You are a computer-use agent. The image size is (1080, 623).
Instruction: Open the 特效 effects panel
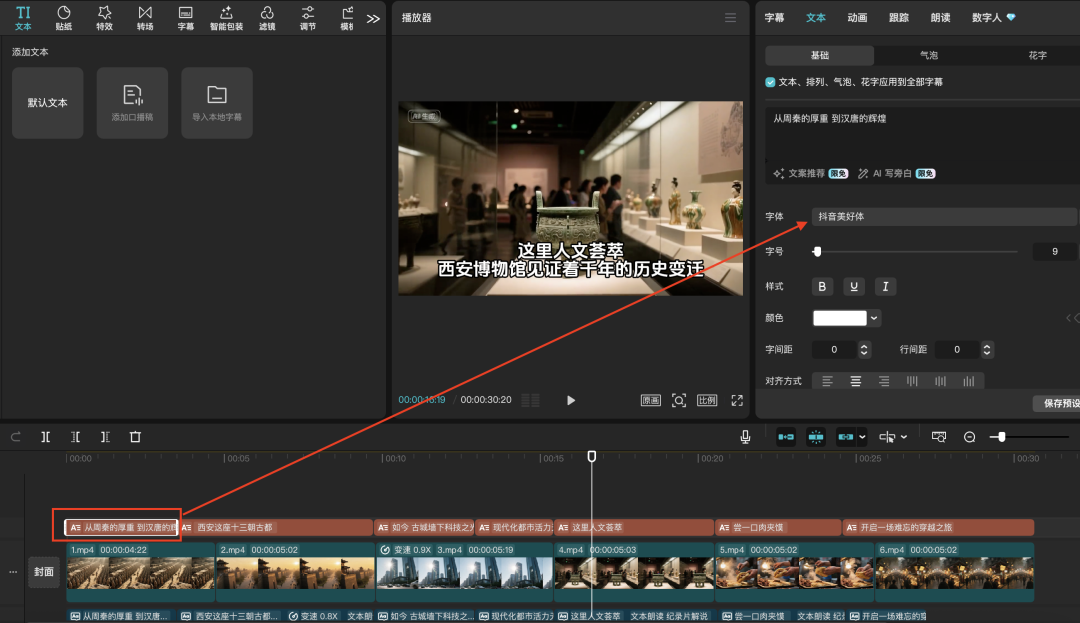tap(104, 17)
